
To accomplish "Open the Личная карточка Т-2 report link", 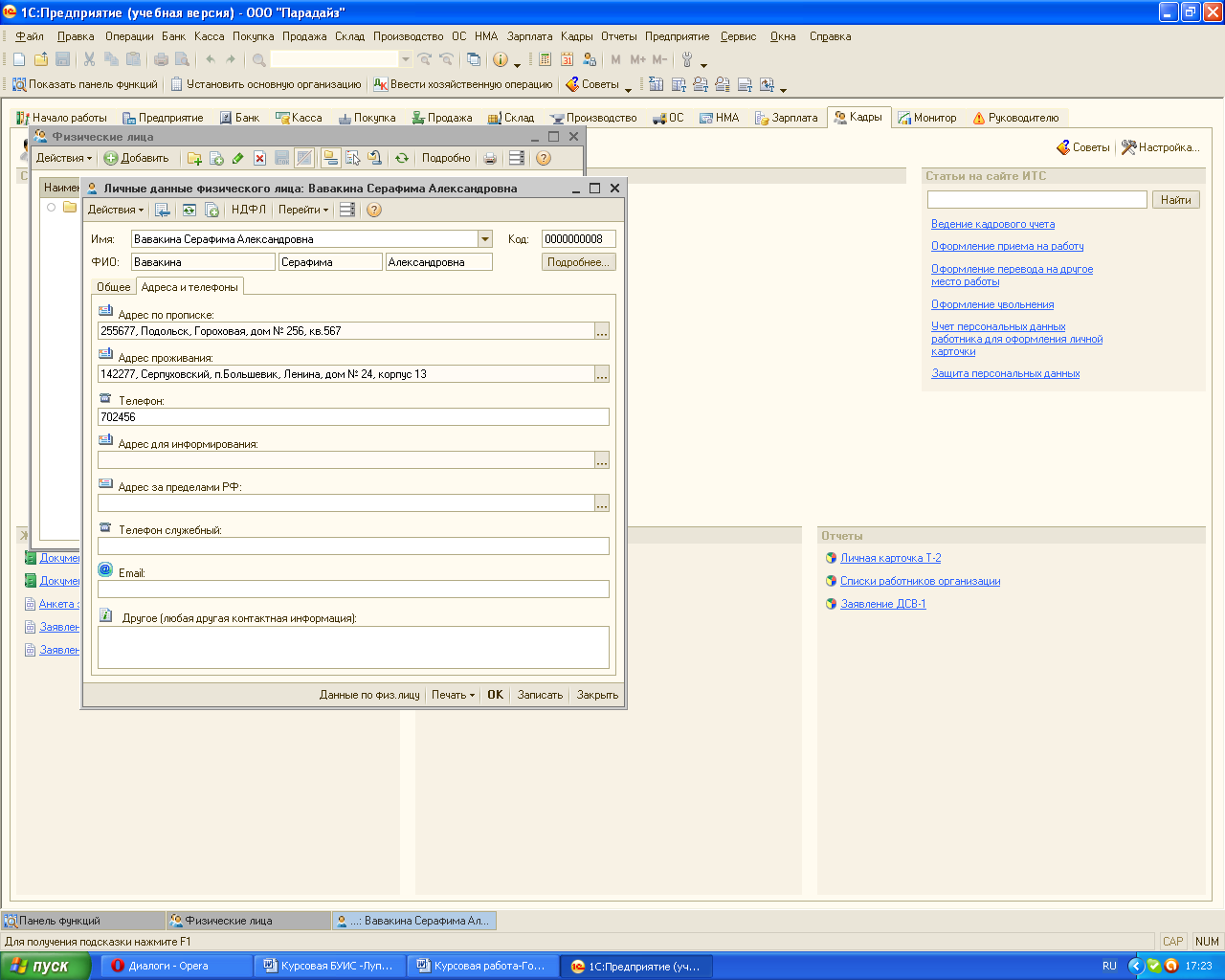I will pos(890,558).
